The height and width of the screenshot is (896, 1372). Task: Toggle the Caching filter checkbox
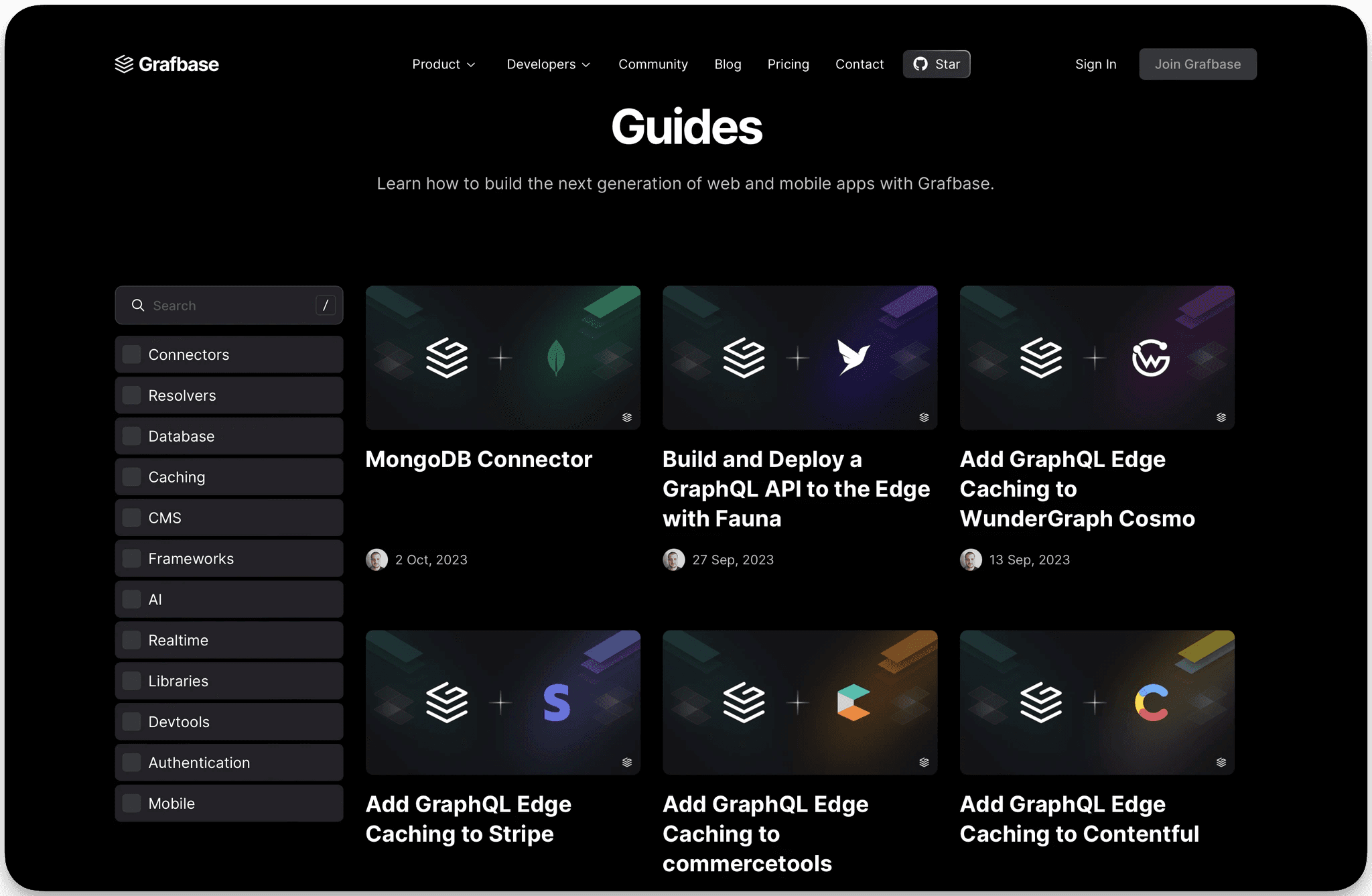click(x=132, y=477)
